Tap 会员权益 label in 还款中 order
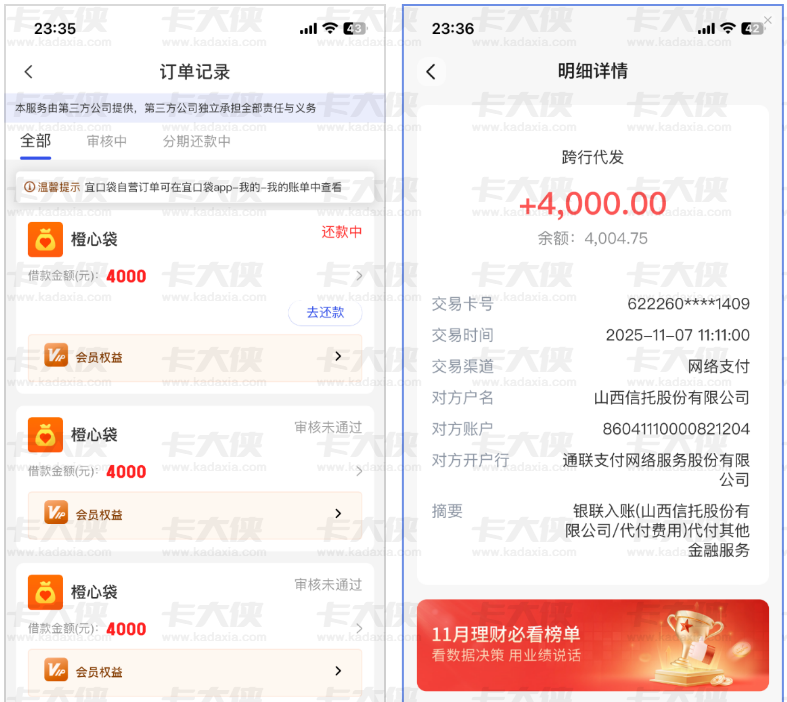 click(99, 357)
